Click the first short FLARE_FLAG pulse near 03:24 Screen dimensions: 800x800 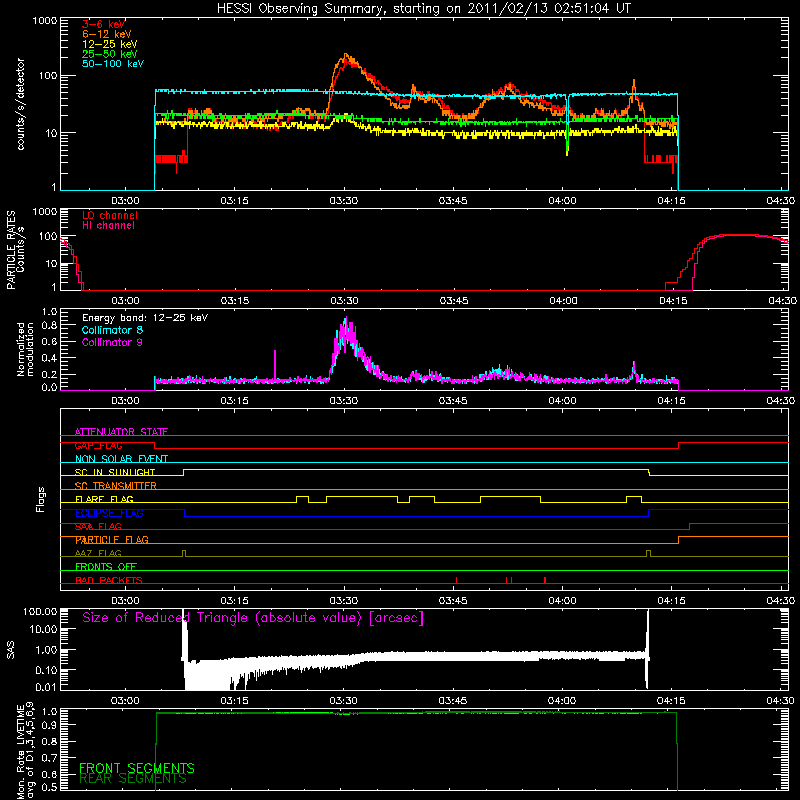(302, 499)
